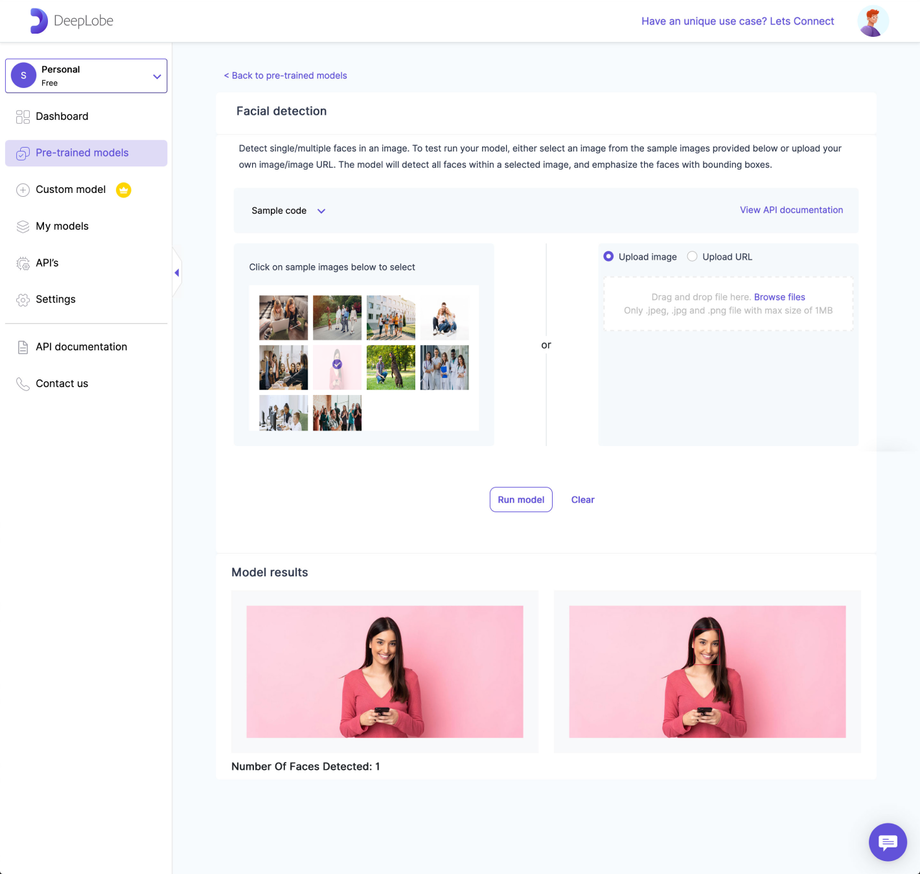Select the woman with pink dress sample image
920x874 pixels.
[338, 367]
